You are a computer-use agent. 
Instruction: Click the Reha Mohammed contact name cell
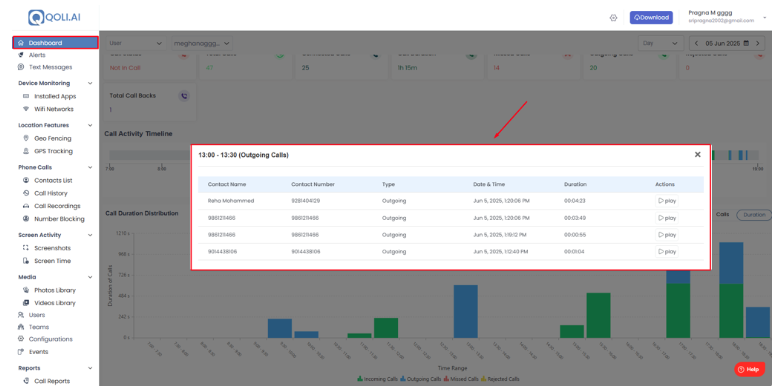pos(231,201)
